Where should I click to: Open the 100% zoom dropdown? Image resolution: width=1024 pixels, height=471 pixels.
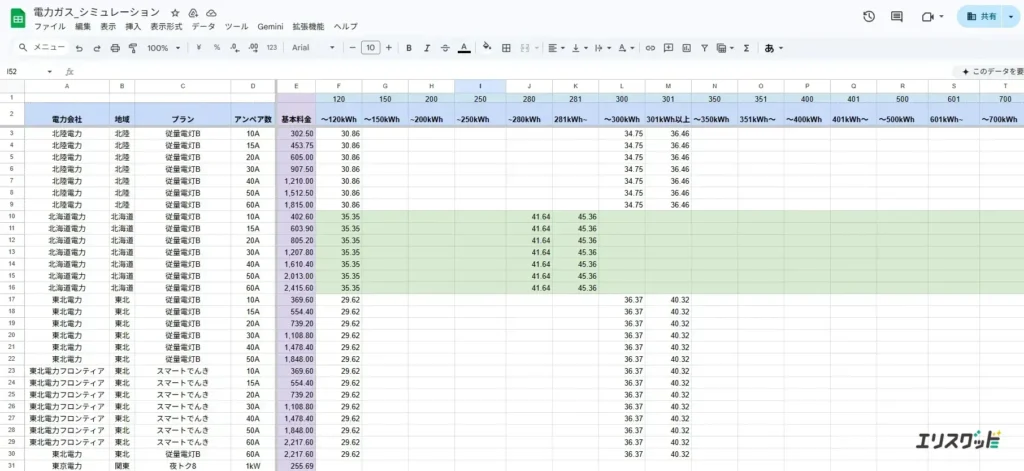point(163,48)
